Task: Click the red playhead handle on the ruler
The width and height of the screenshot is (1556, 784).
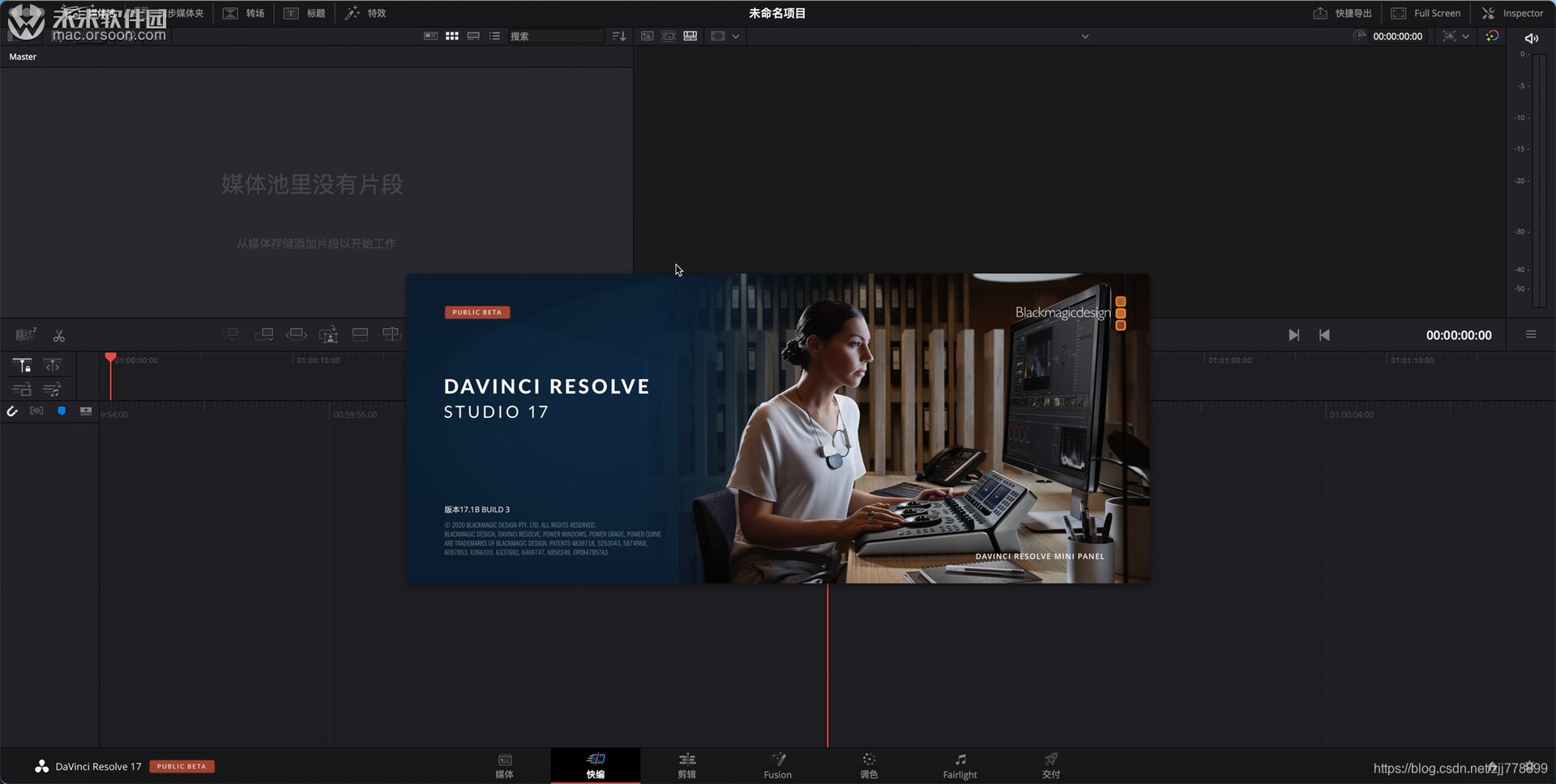Action: tap(110, 357)
